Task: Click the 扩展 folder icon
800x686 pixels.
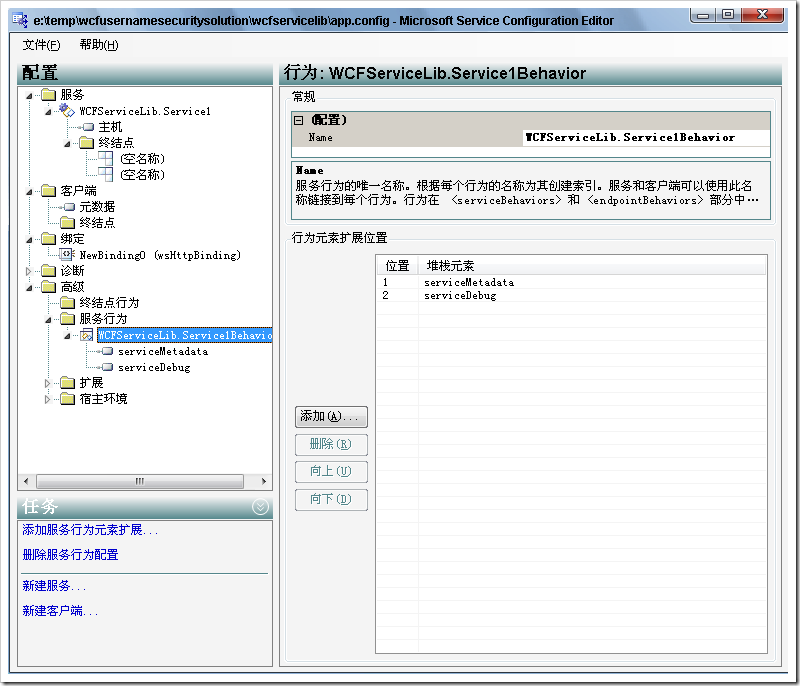Action: coord(67,383)
